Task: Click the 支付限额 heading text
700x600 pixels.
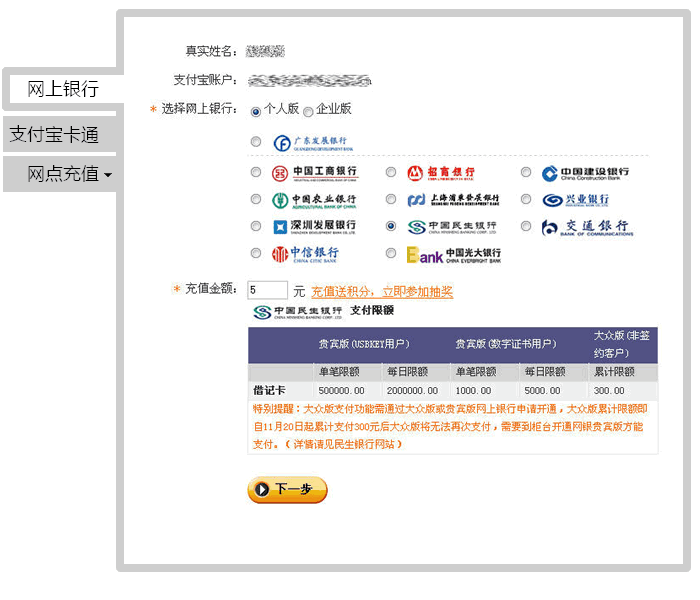Action: tap(372, 310)
